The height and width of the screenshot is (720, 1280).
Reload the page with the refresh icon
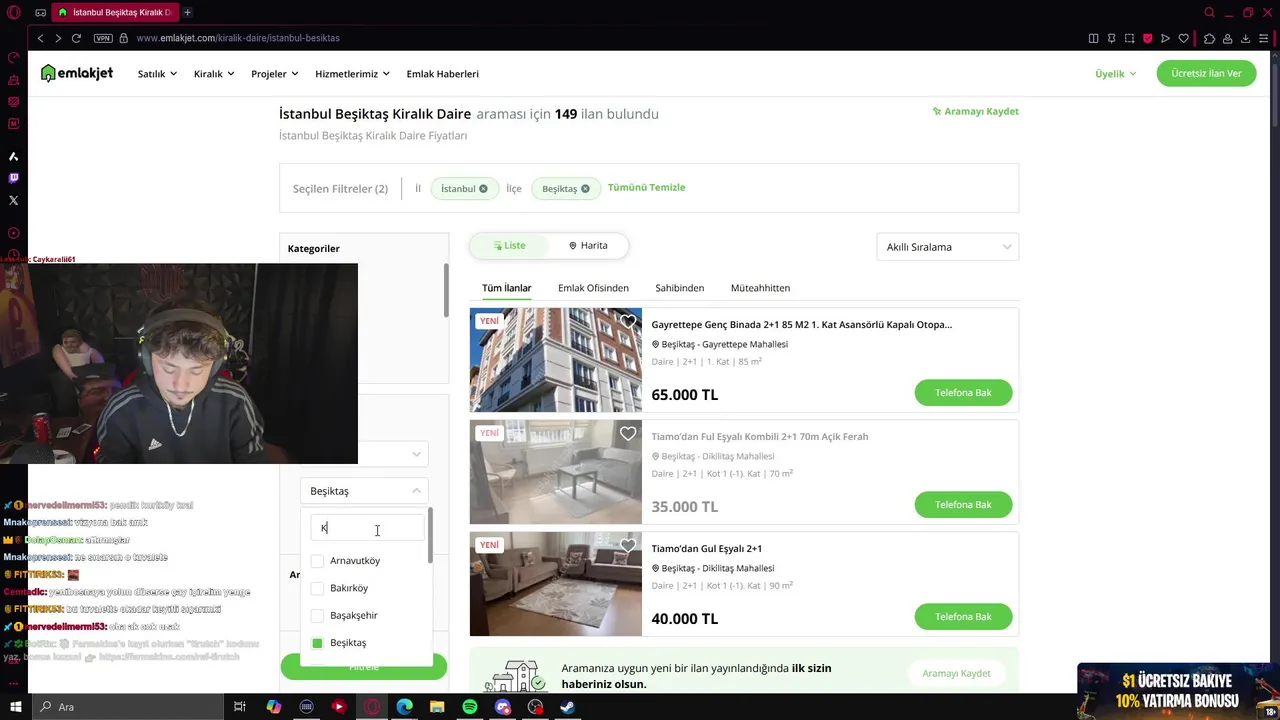(x=76, y=38)
